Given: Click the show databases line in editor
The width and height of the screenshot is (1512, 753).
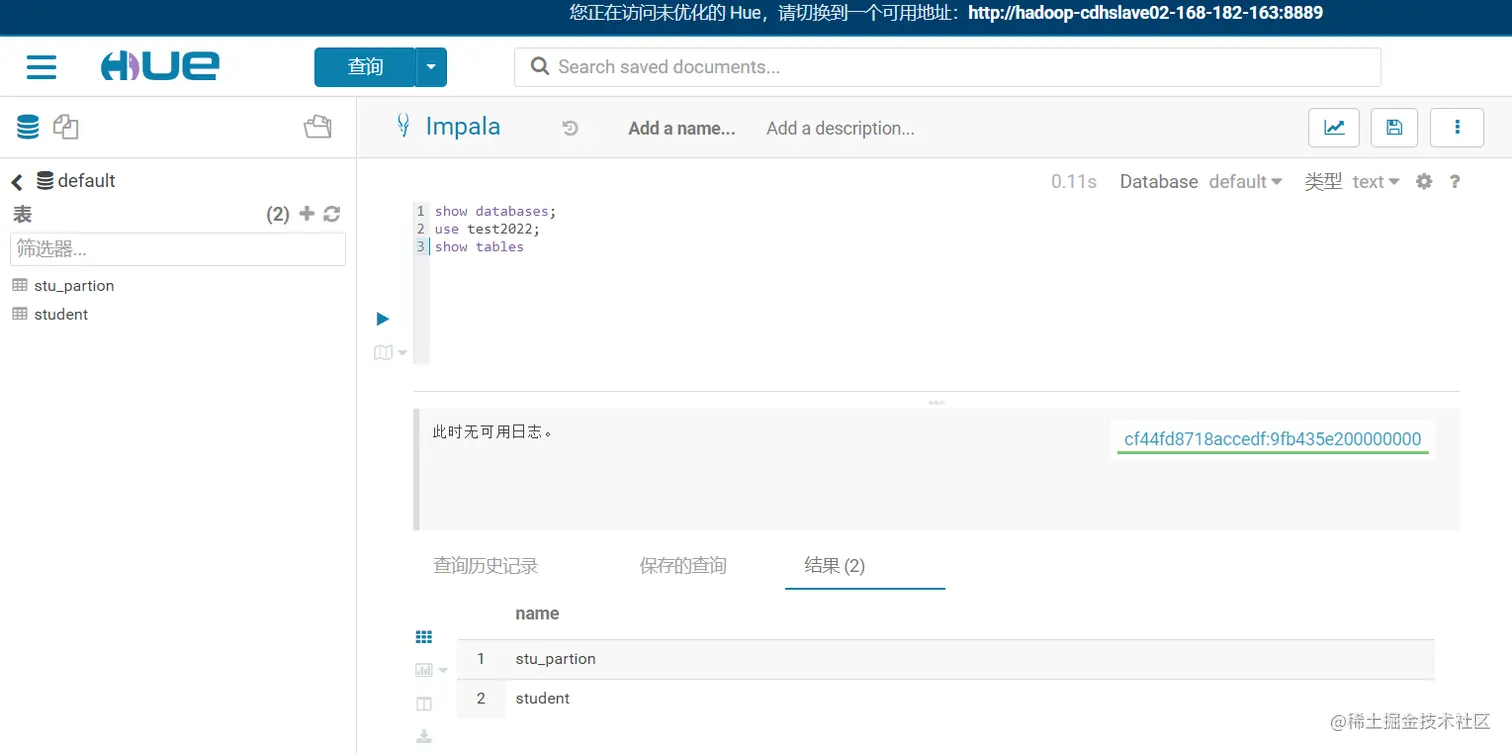Looking at the screenshot, I should (x=494, y=211).
